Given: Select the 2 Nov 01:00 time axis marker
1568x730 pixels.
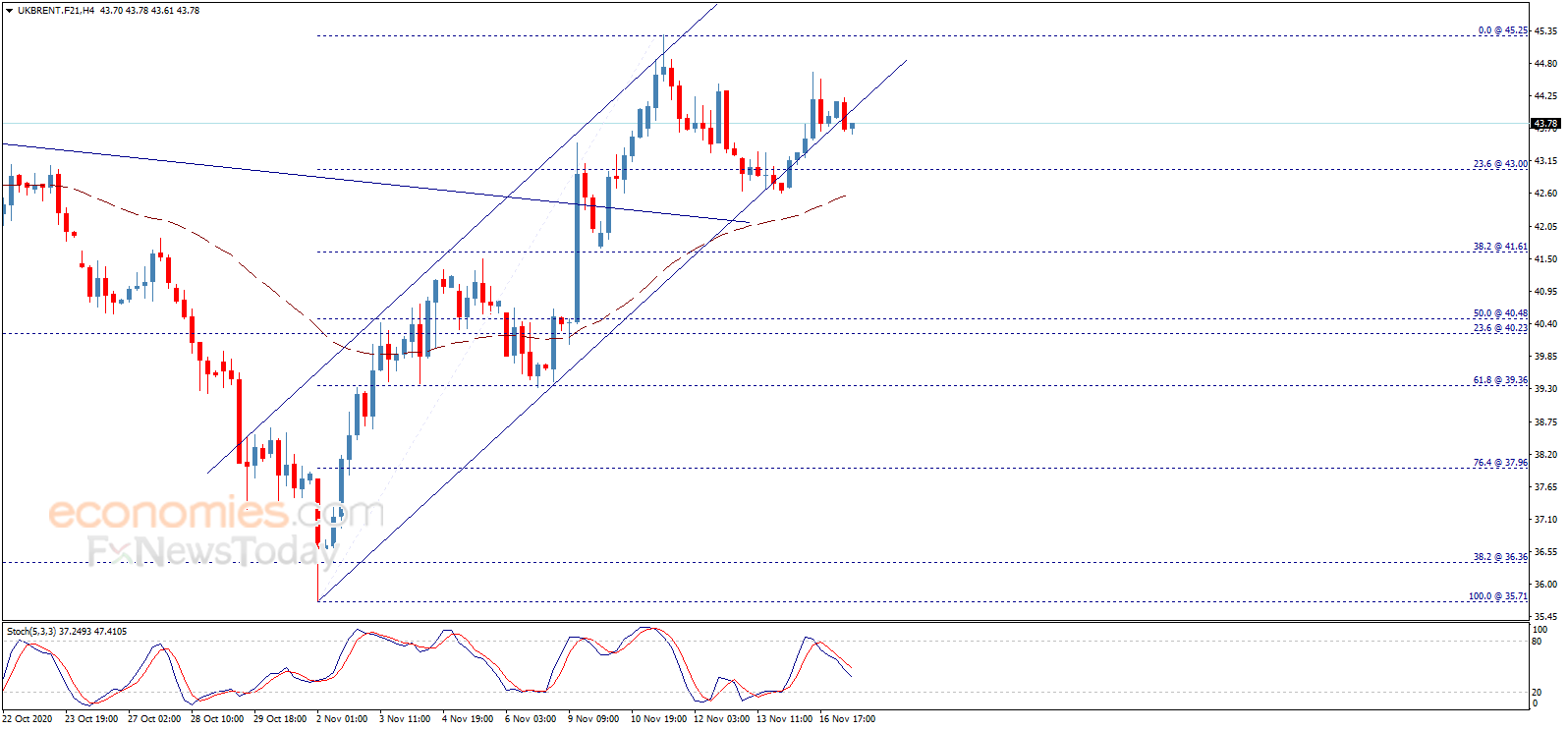Looking at the screenshot, I should pyautogui.click(x=342, y=719).
